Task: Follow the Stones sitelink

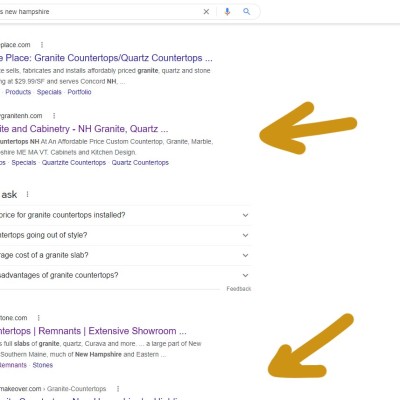Action: pos(43,365)
